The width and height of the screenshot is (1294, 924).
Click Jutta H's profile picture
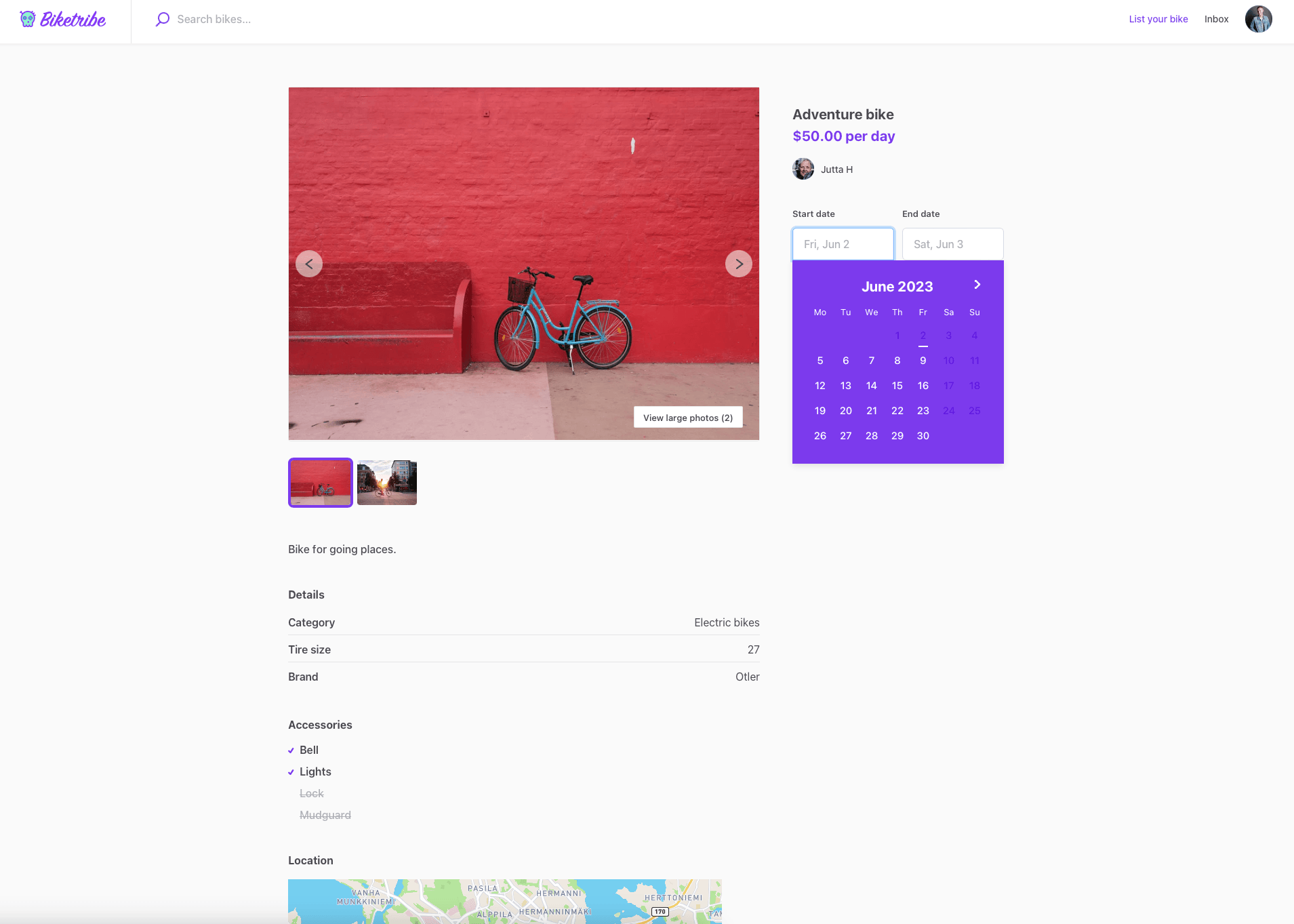pos(803,169)
